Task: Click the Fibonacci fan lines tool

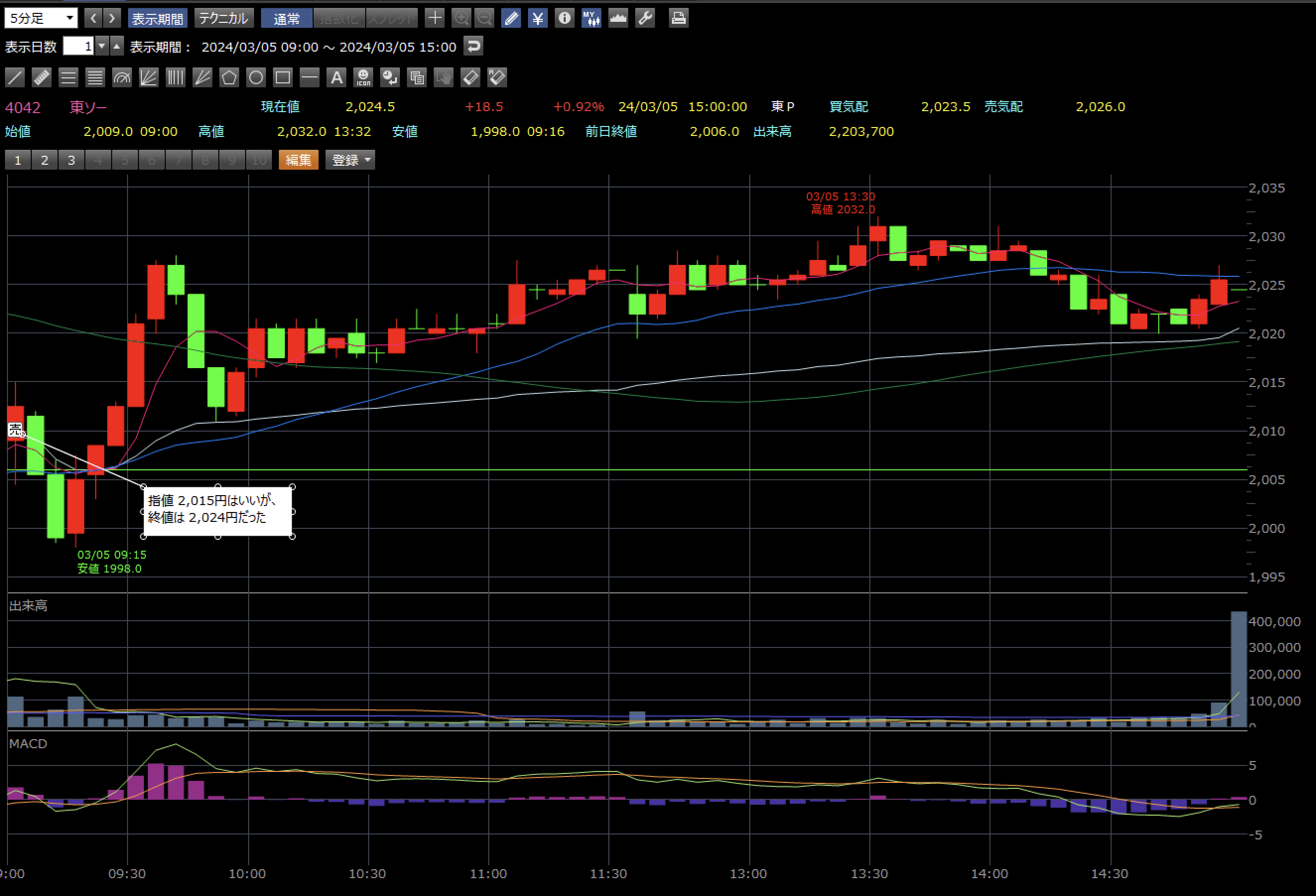Action: click(148, 77)
